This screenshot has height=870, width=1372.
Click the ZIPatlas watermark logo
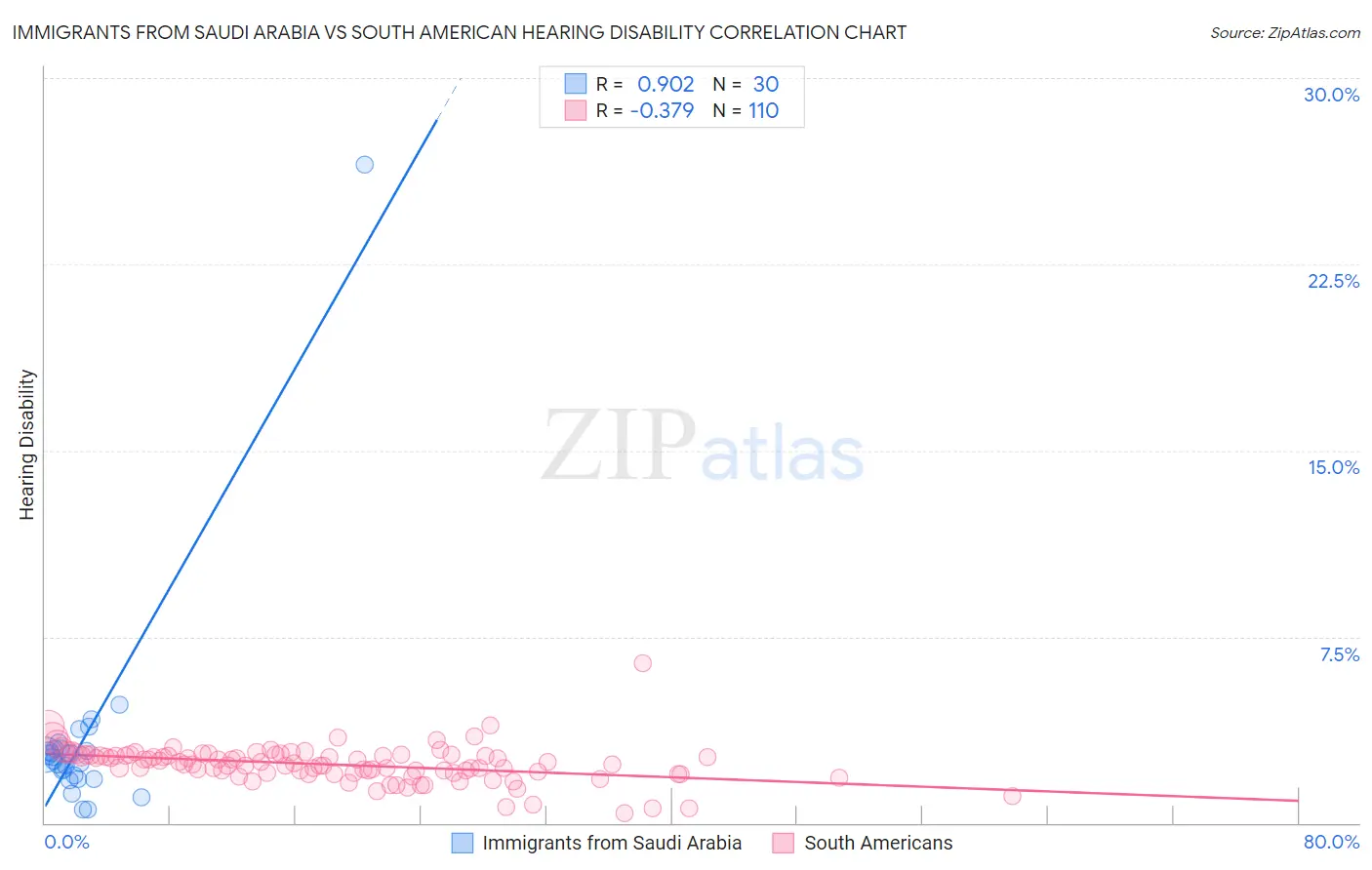[703, 447]
